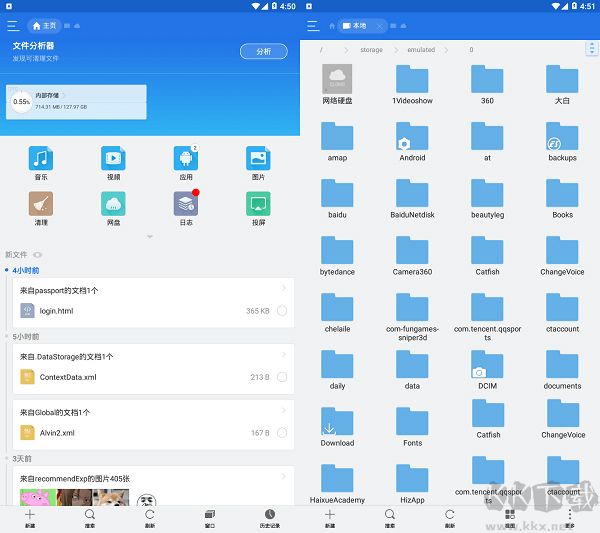Select the Alvin2.xml circle checkbox

[282, 433]
